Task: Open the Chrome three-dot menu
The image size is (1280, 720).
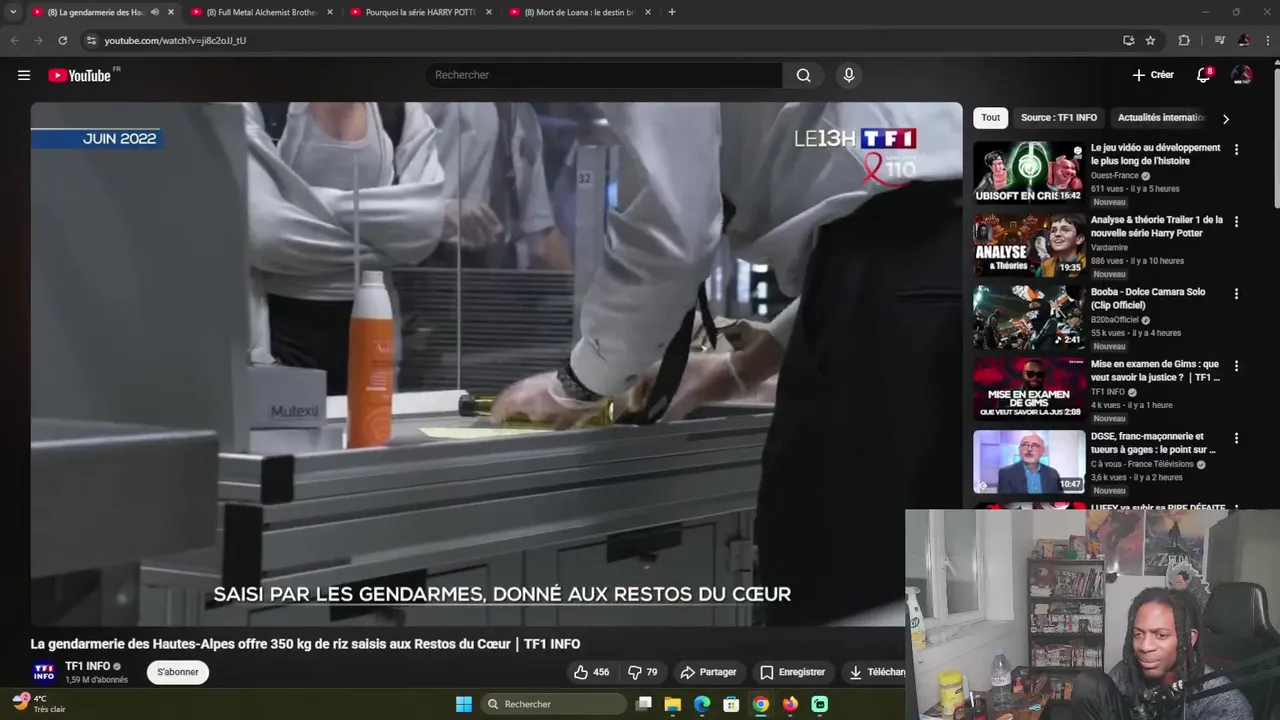Action: click(x=1267, y=40)
